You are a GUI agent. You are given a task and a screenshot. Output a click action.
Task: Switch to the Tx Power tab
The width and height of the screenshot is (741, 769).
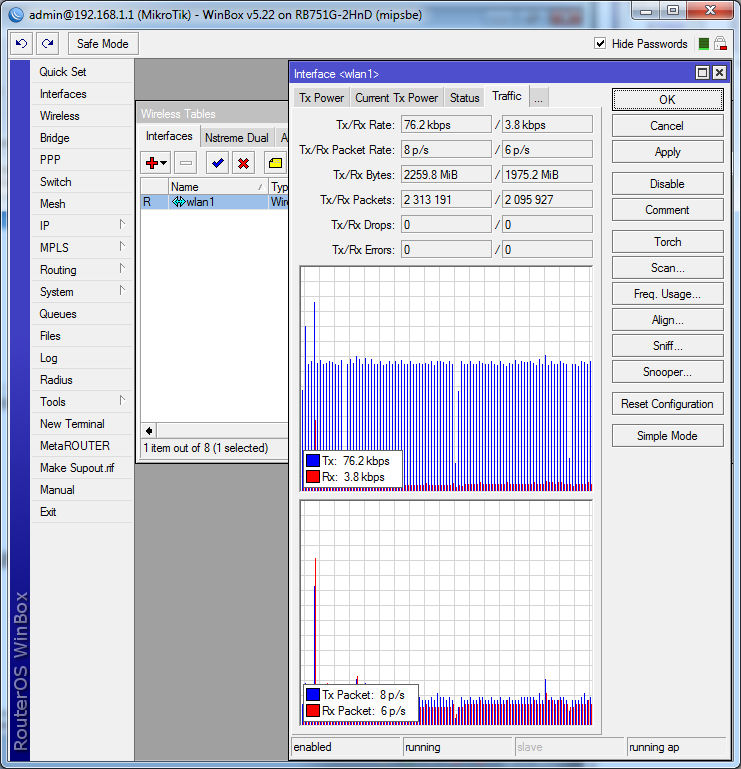pyautogui.click(x=322, y=98)
